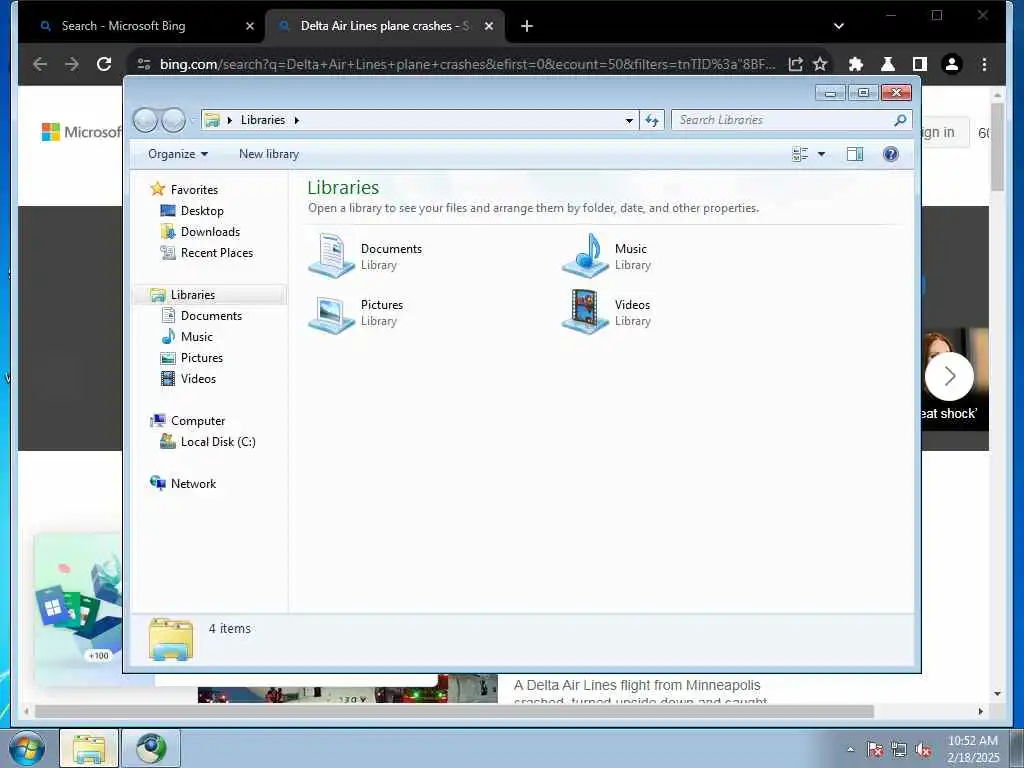Click the browser forward arrow
1024x768 pixels.
coord(72,64)
